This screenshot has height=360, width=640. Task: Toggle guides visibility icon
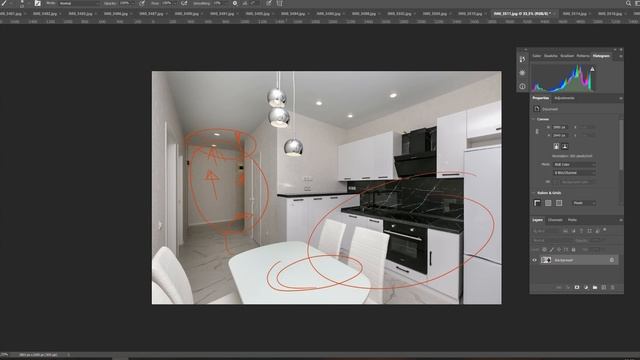click(559, 203)
